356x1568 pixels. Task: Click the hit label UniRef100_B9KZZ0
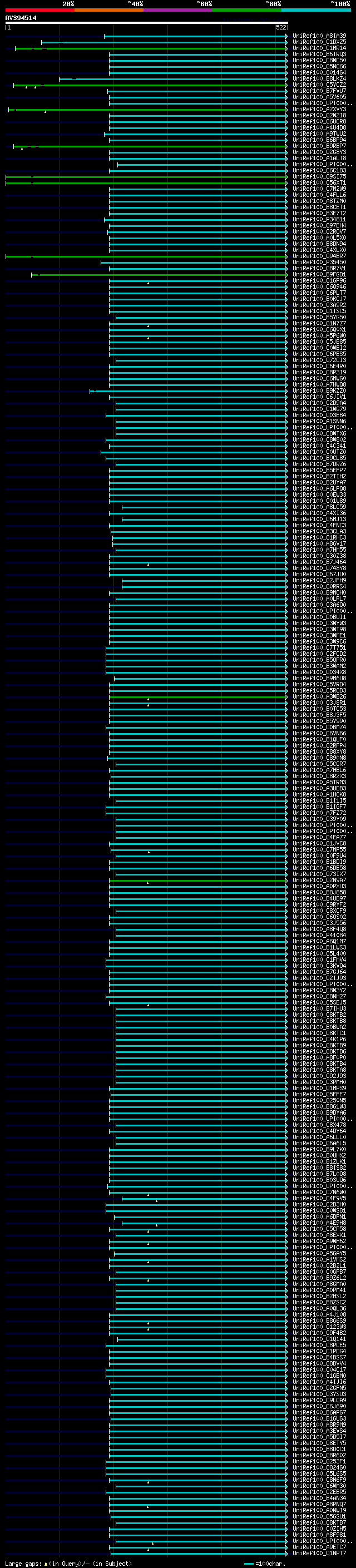click(319, 391)
